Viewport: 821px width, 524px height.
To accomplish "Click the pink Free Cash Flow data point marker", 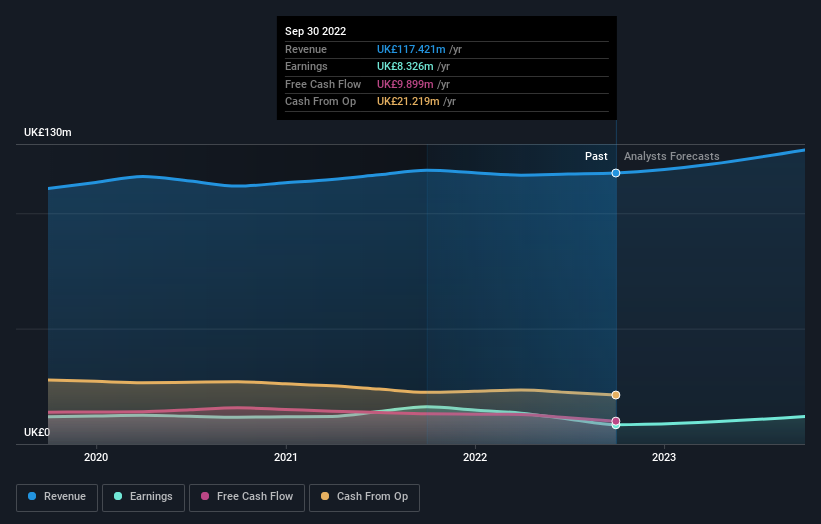I will tap(616, 421).
